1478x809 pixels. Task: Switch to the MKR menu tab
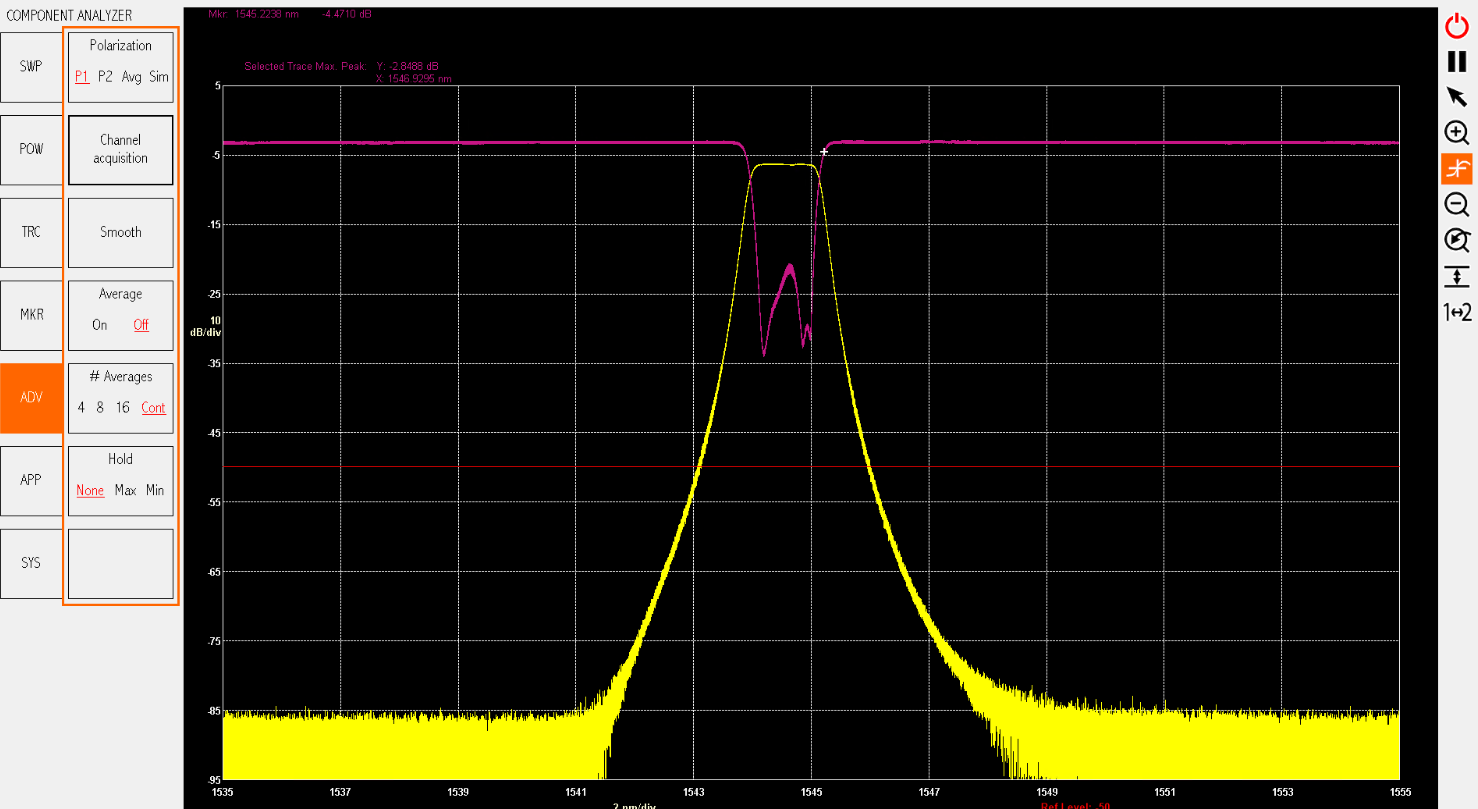pos(31,315)
